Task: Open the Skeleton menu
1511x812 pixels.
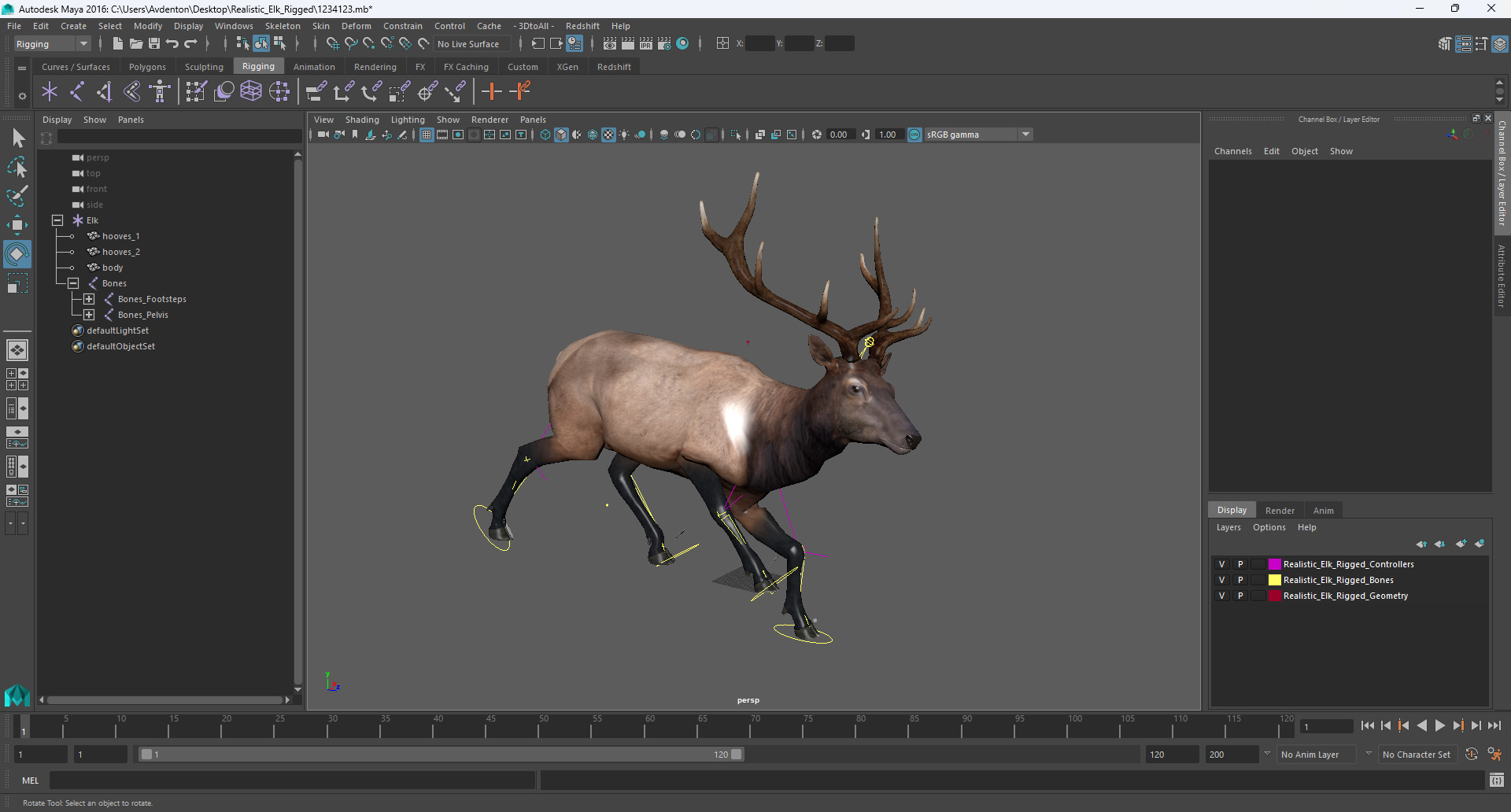Action: 283,26
